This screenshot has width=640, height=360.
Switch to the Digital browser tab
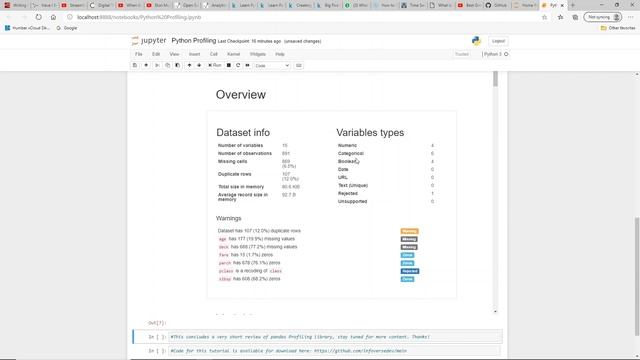click(100, 5)
